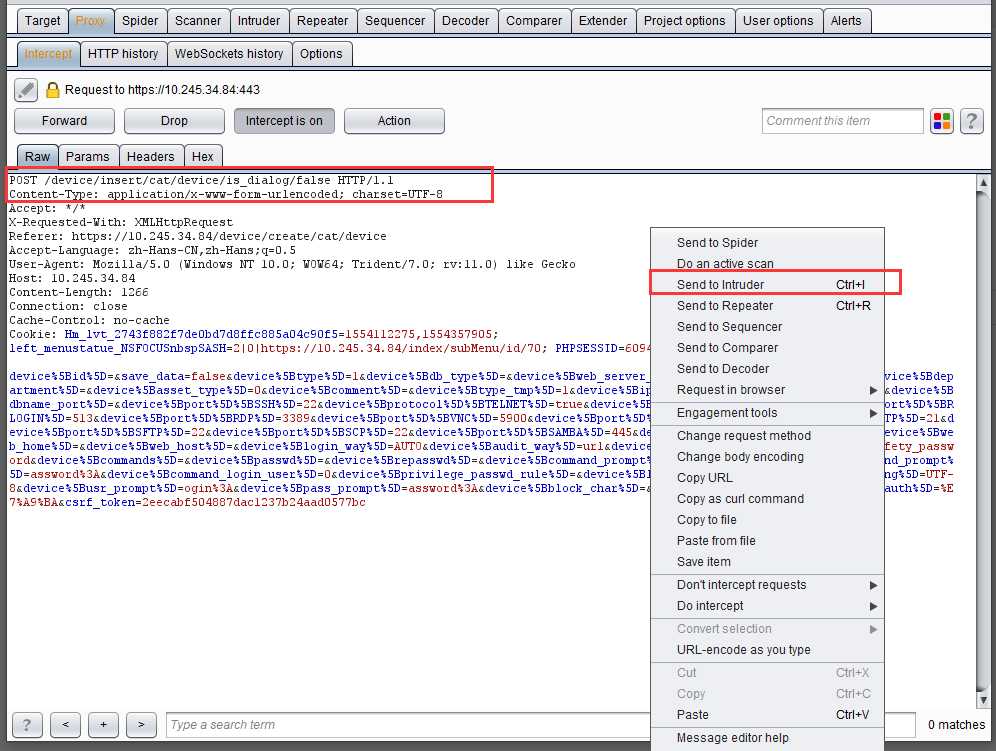Select Change request method
This screenshot has width=996, height=751.
[x=767, y=436]
